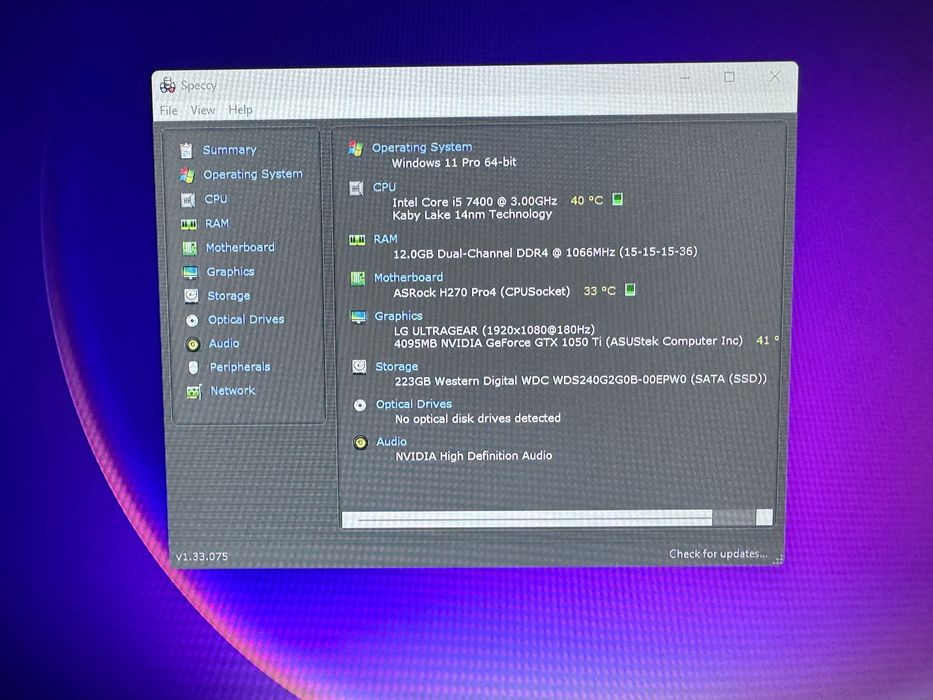Open the Operating System heading link in summary
Image resolution: width=933 pixels, height=700 pixels.
(x=422, y=148)
